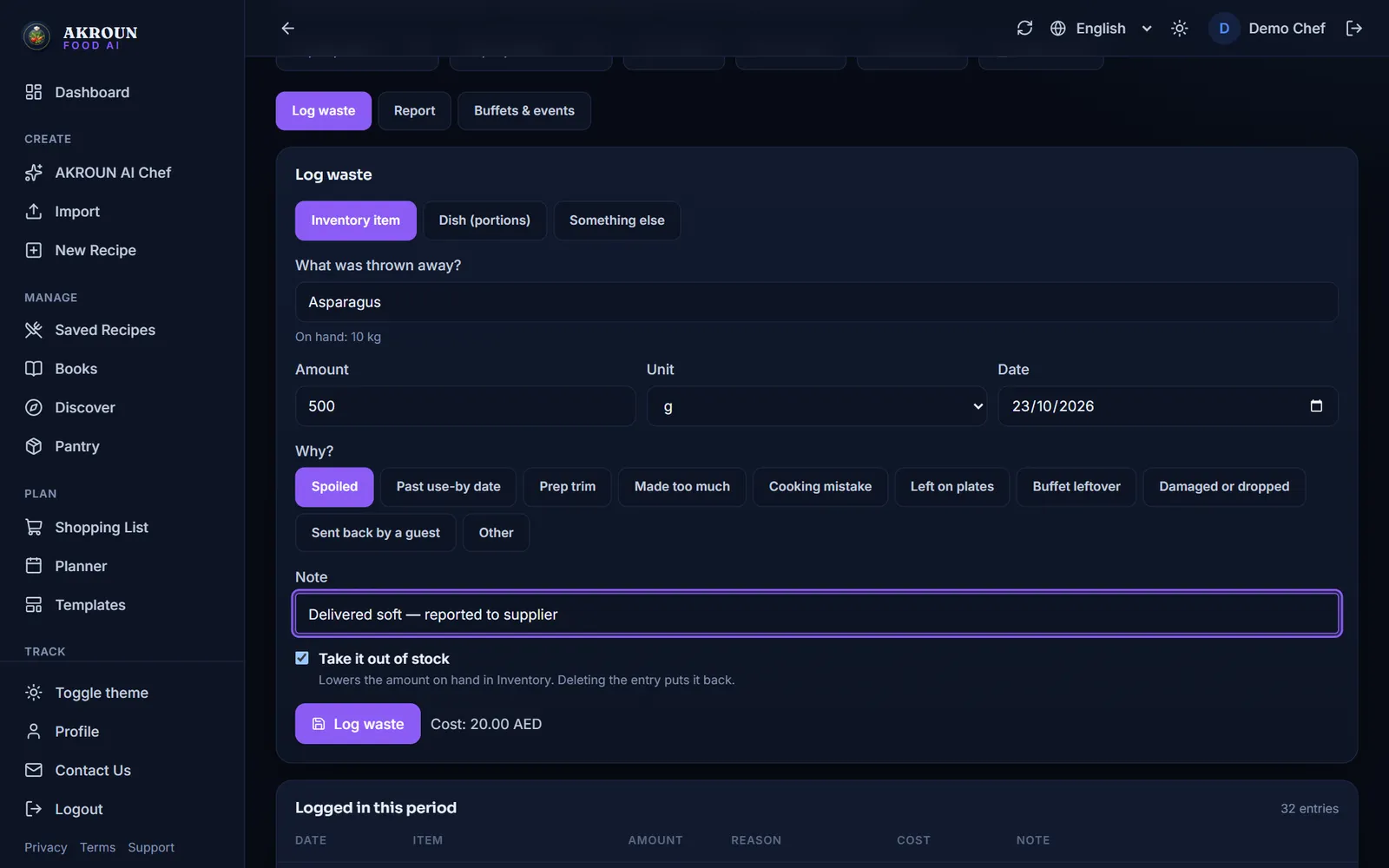
Task: Click the back arrow icon in header
Action: coord(288,29)
